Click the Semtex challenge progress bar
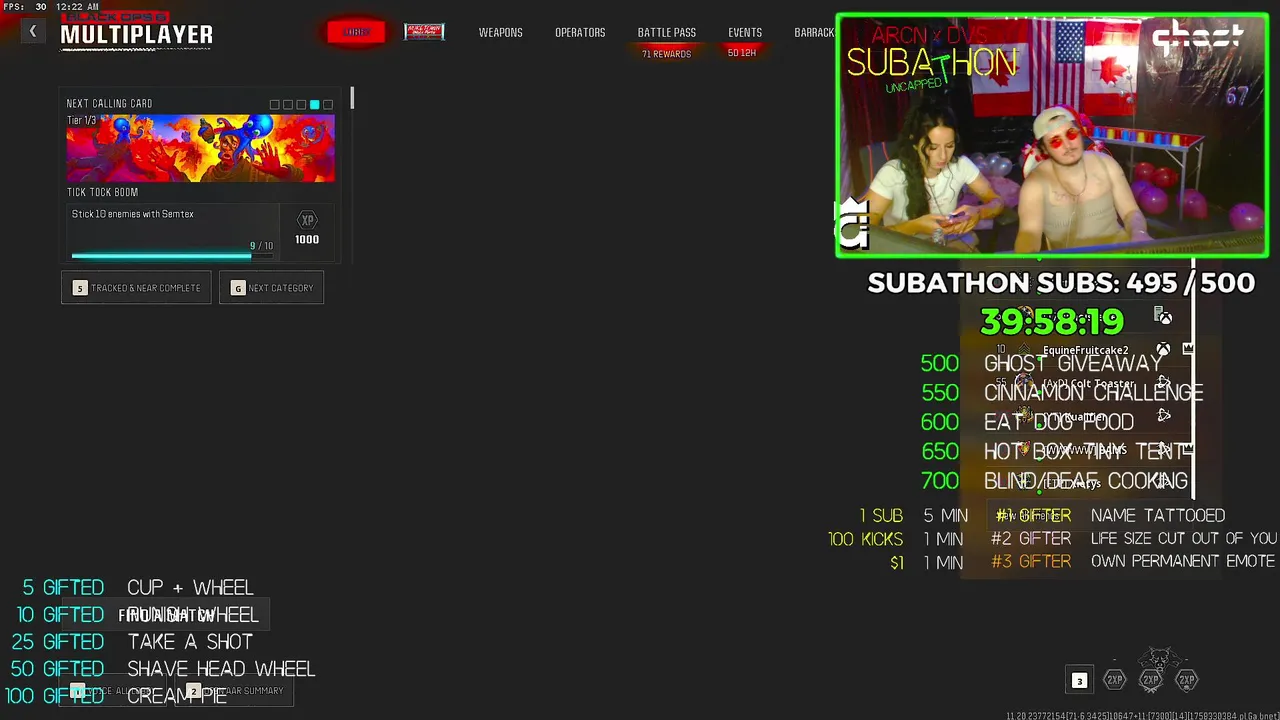 [172, 256]
